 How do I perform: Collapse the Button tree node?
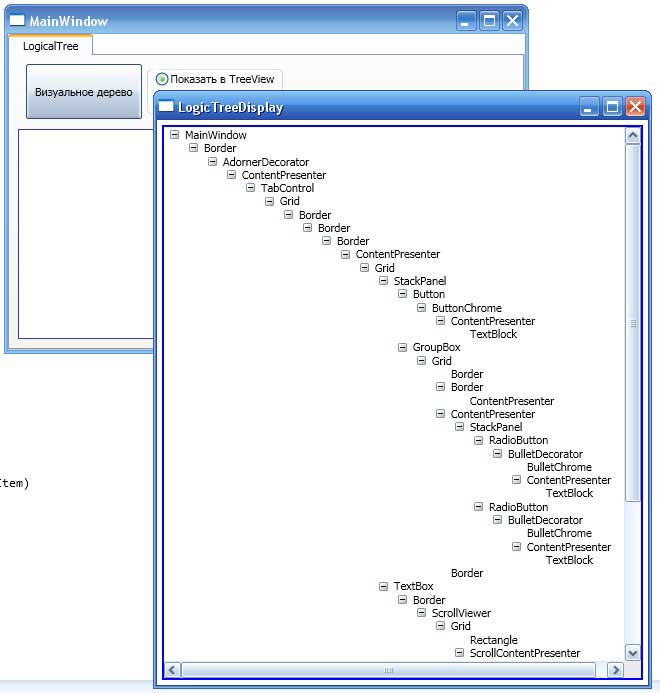click(403, 294)
